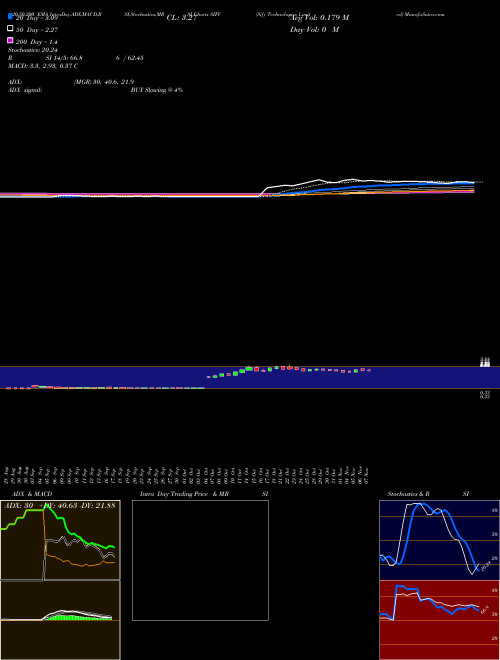The height and width of the screenshot is (660, 500).
Task: Click the 'Day Vol: 0 M' value
Action: (314, 30)
